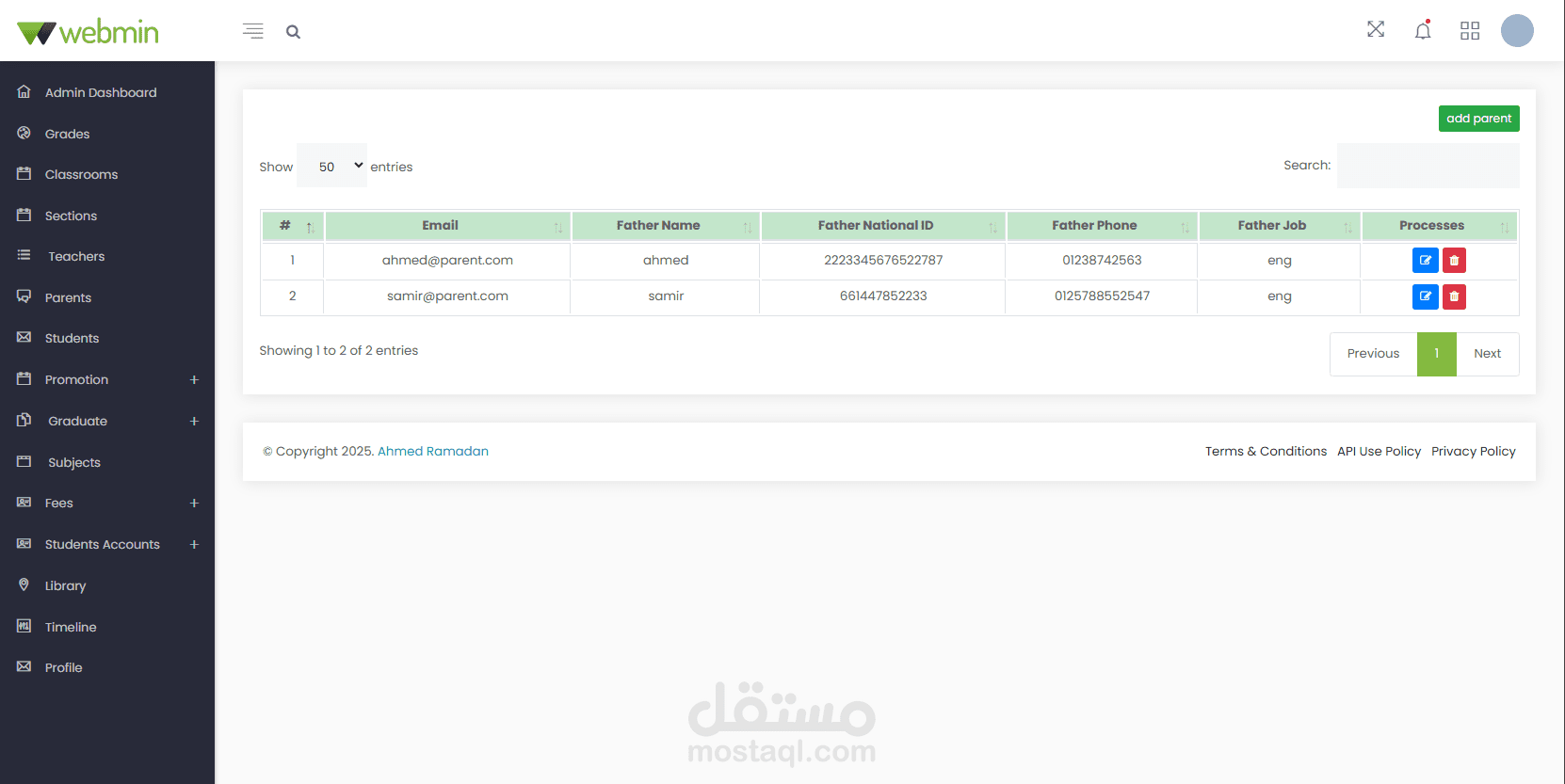
Task: Select Parents menu item
Action: [69, 297]
